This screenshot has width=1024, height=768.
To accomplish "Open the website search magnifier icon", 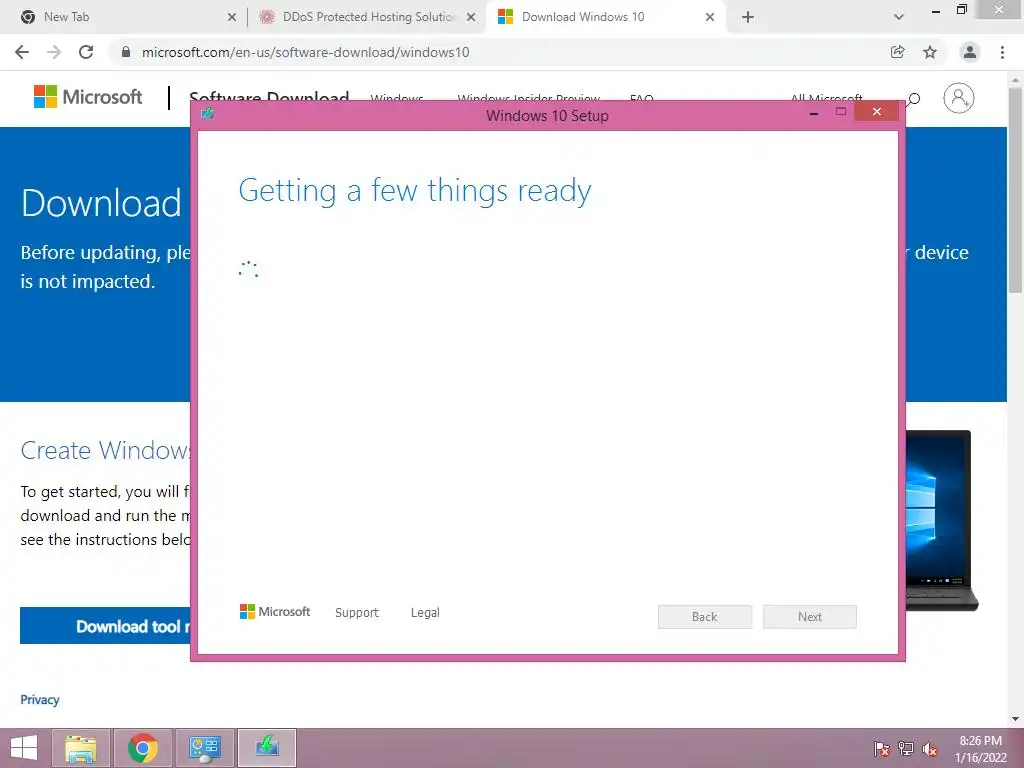I will tap(914, 99).
